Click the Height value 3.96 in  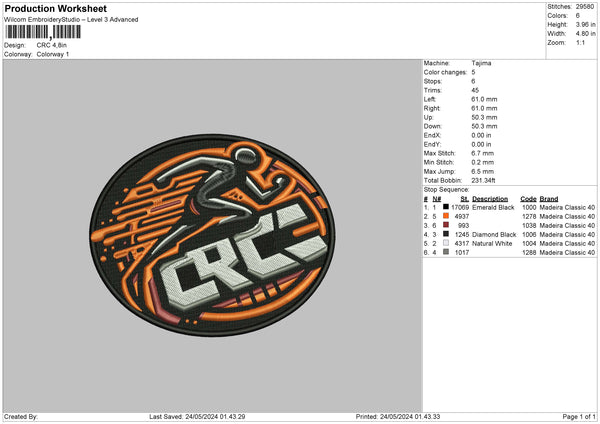[585, 24]
